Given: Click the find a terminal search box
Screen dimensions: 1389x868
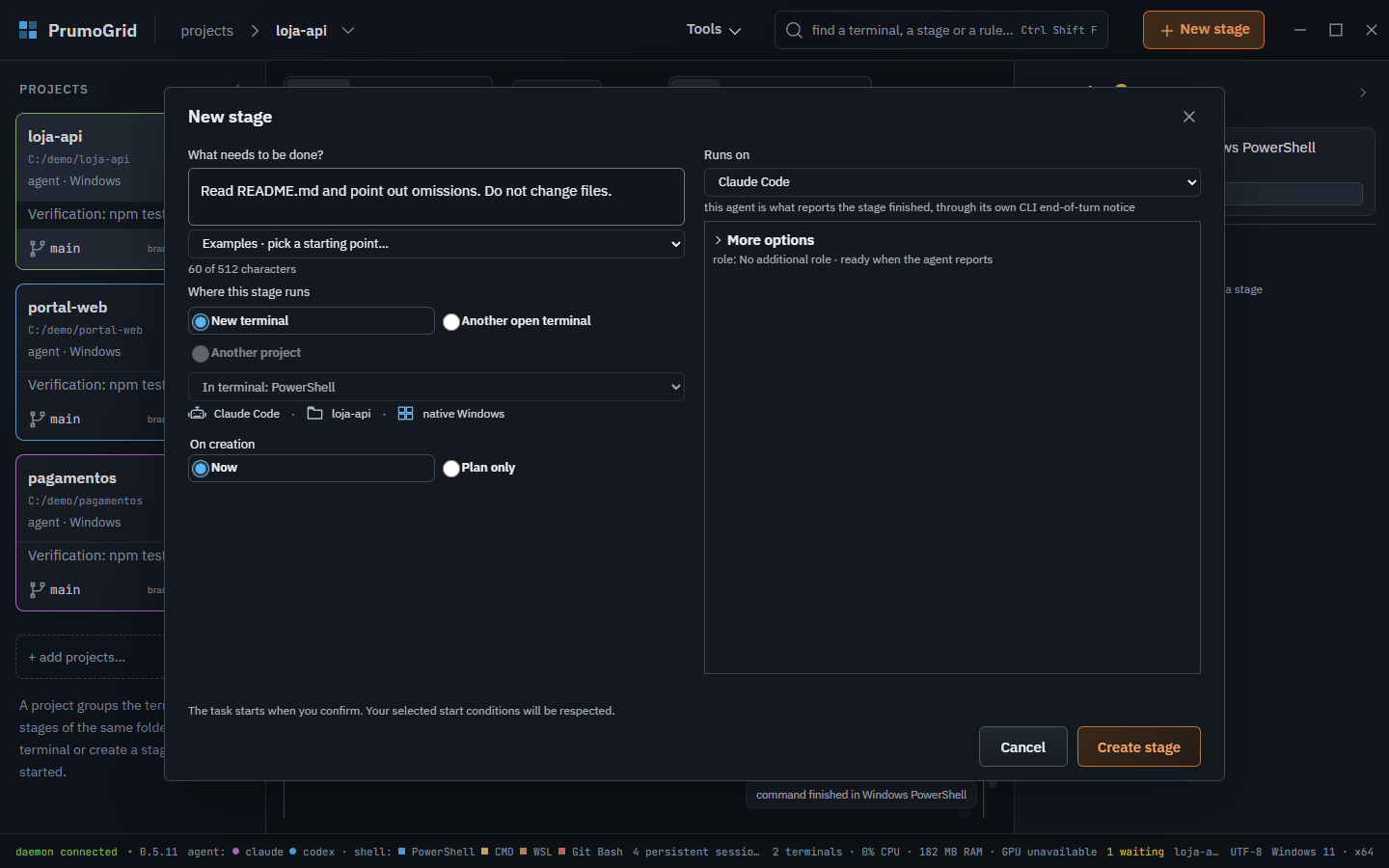Looking at the screenshot, I should click(941, 30).
